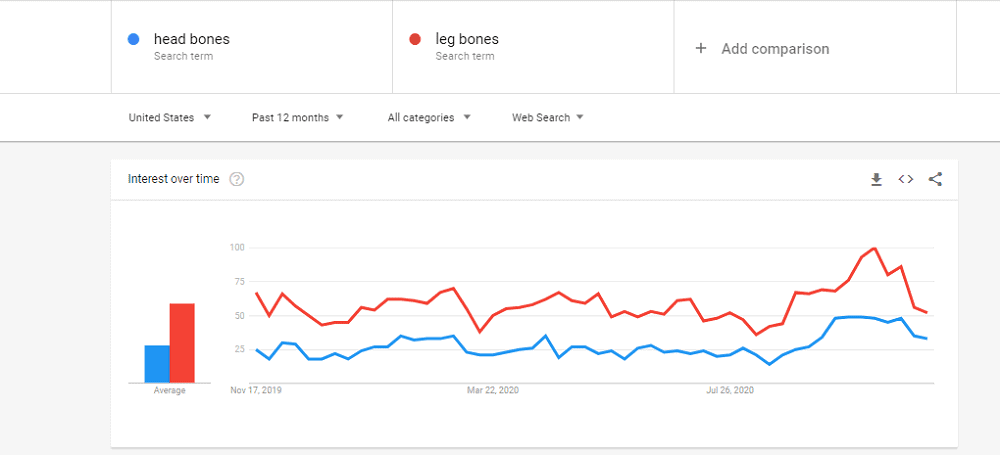Edit the leg bones search term
This screenshot has width=1000, height=455.
pyautogui.click(x=467, y=40)
